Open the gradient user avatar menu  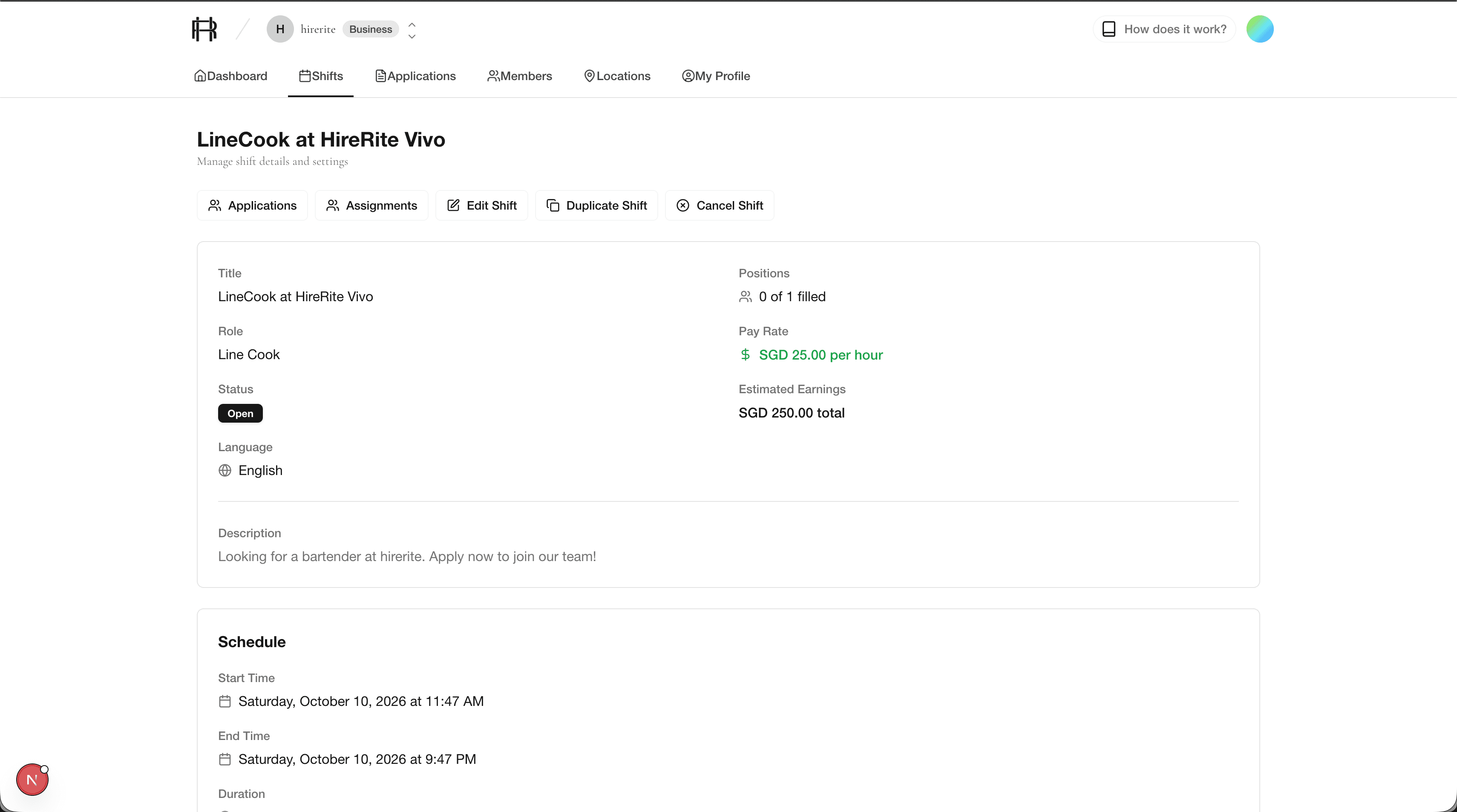1260,29
